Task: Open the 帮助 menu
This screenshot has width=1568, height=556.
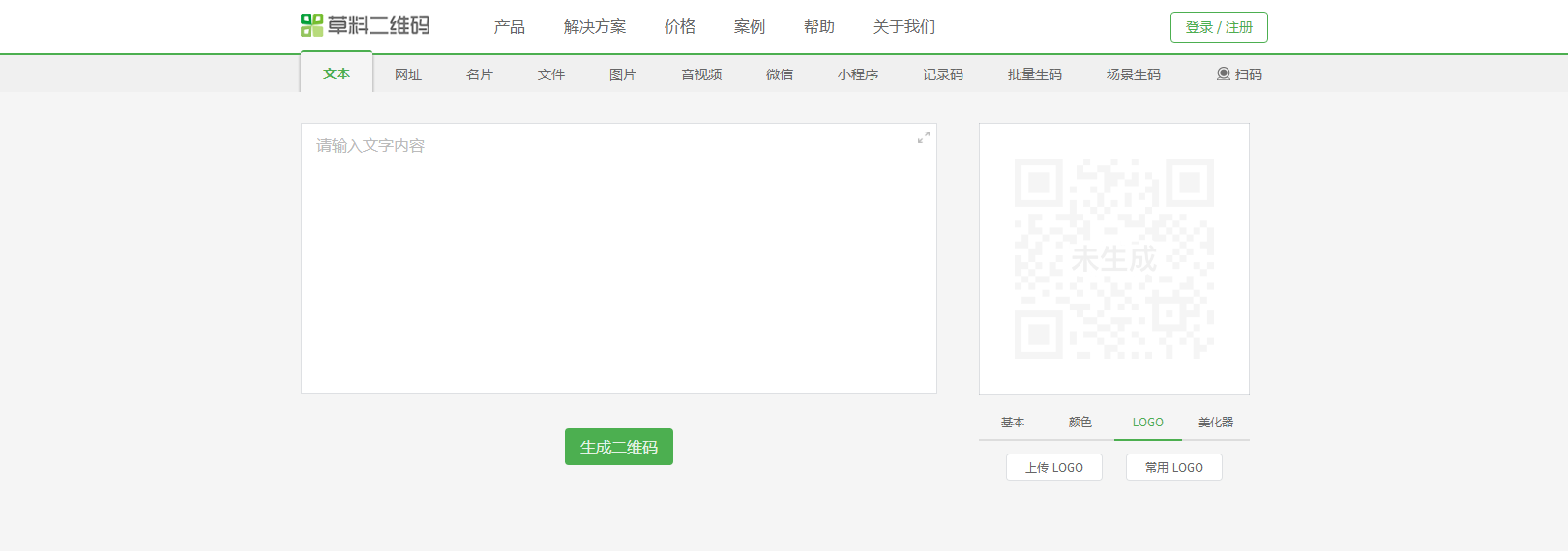Action: (x=819, y=26)
